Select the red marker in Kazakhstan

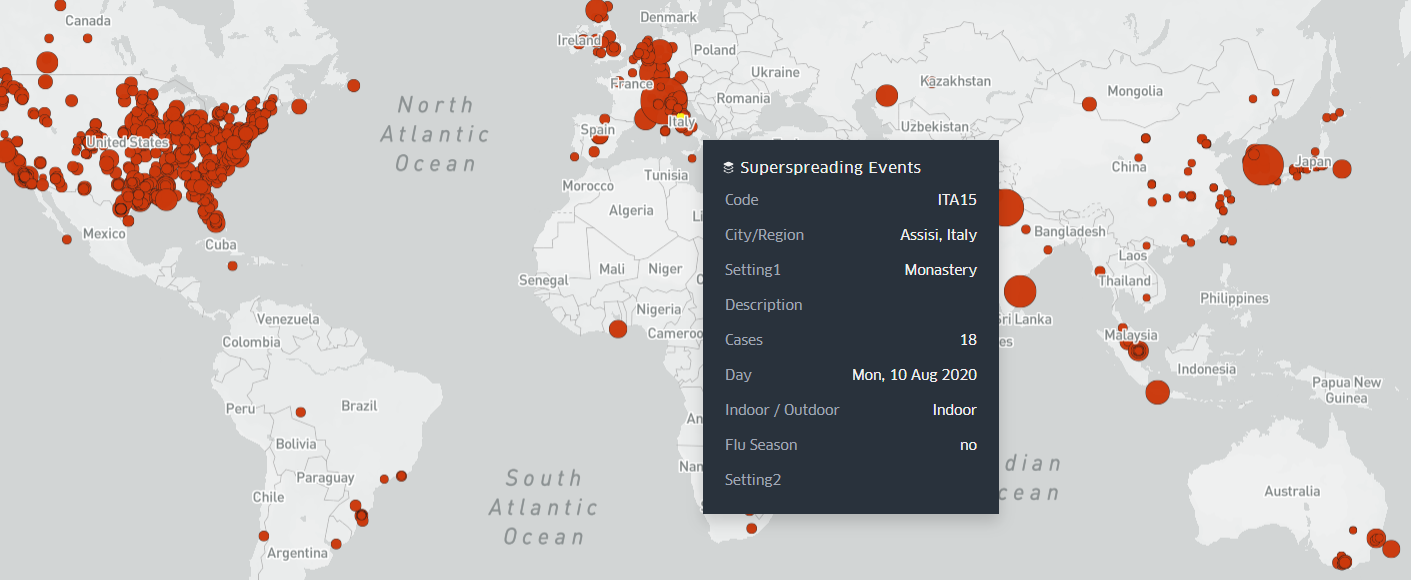[x=886, y=96]
